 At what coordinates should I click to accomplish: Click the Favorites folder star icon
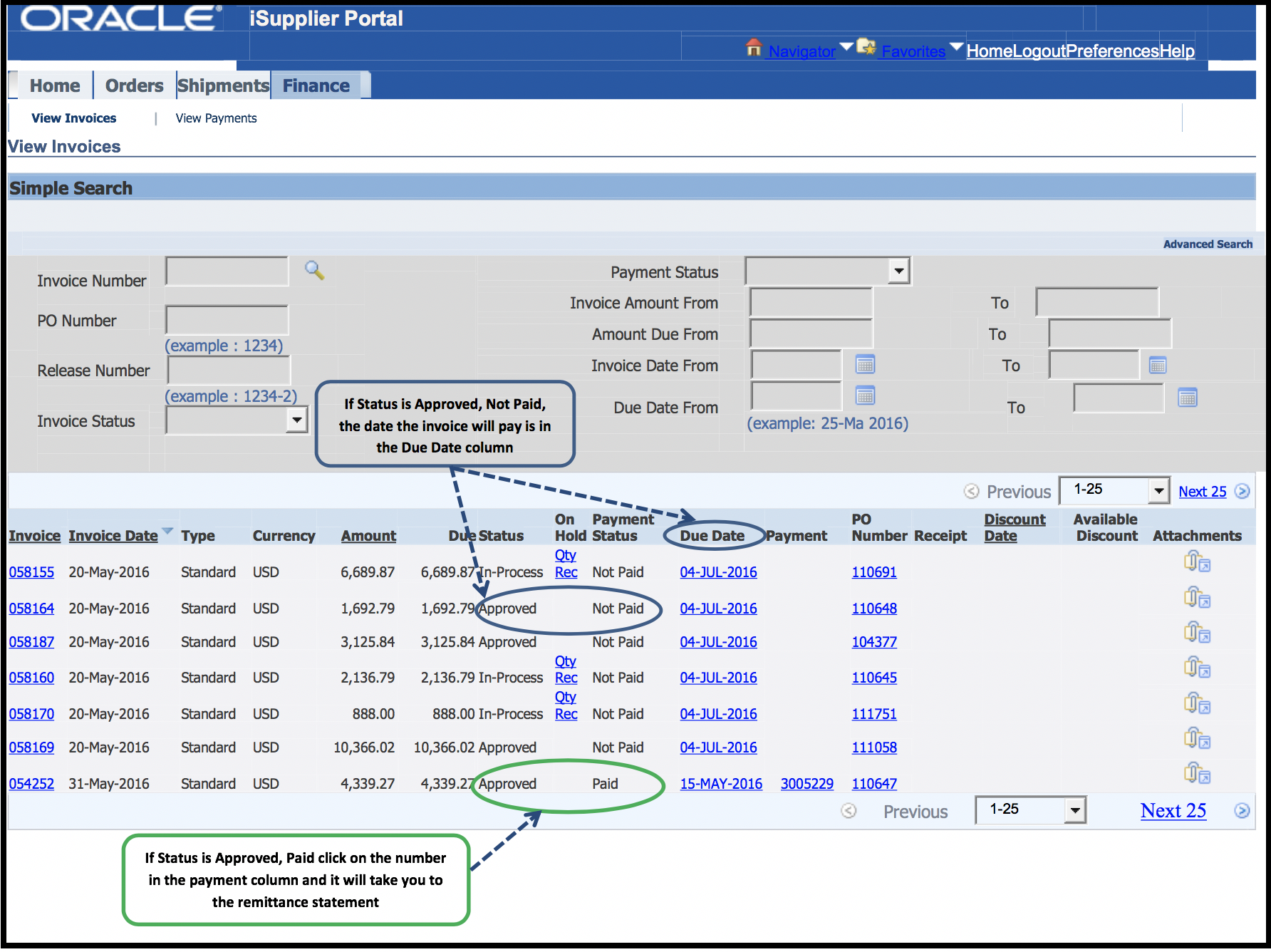866,47
